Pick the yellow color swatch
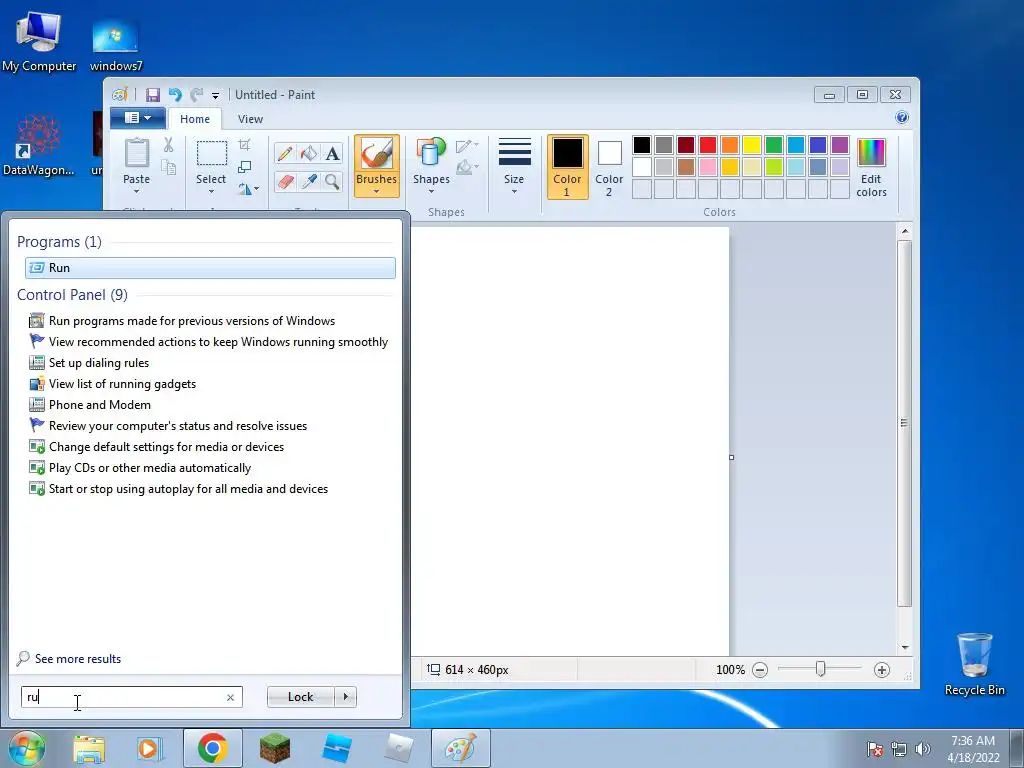Viewport: 1024px width, 768px height. click(x=752, y=145)
